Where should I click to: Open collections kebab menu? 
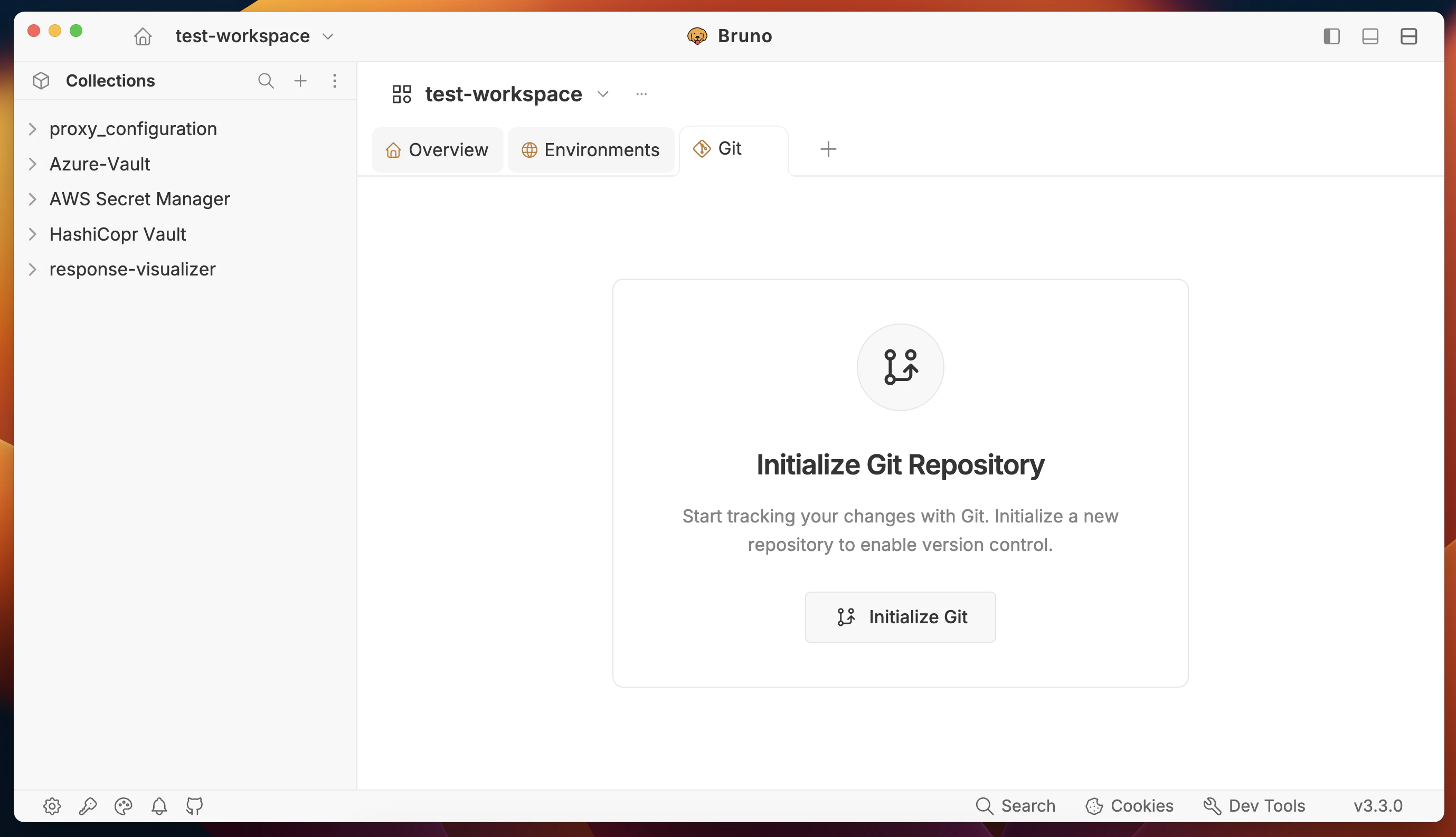pyautogui.click(x=335, y=80)
